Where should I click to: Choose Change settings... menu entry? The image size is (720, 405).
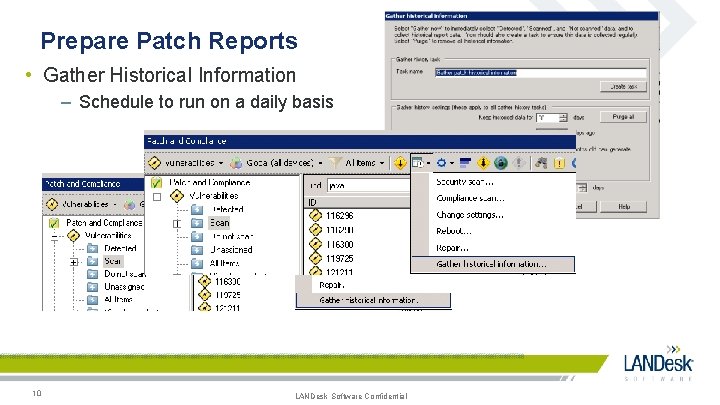coord(470,215)
